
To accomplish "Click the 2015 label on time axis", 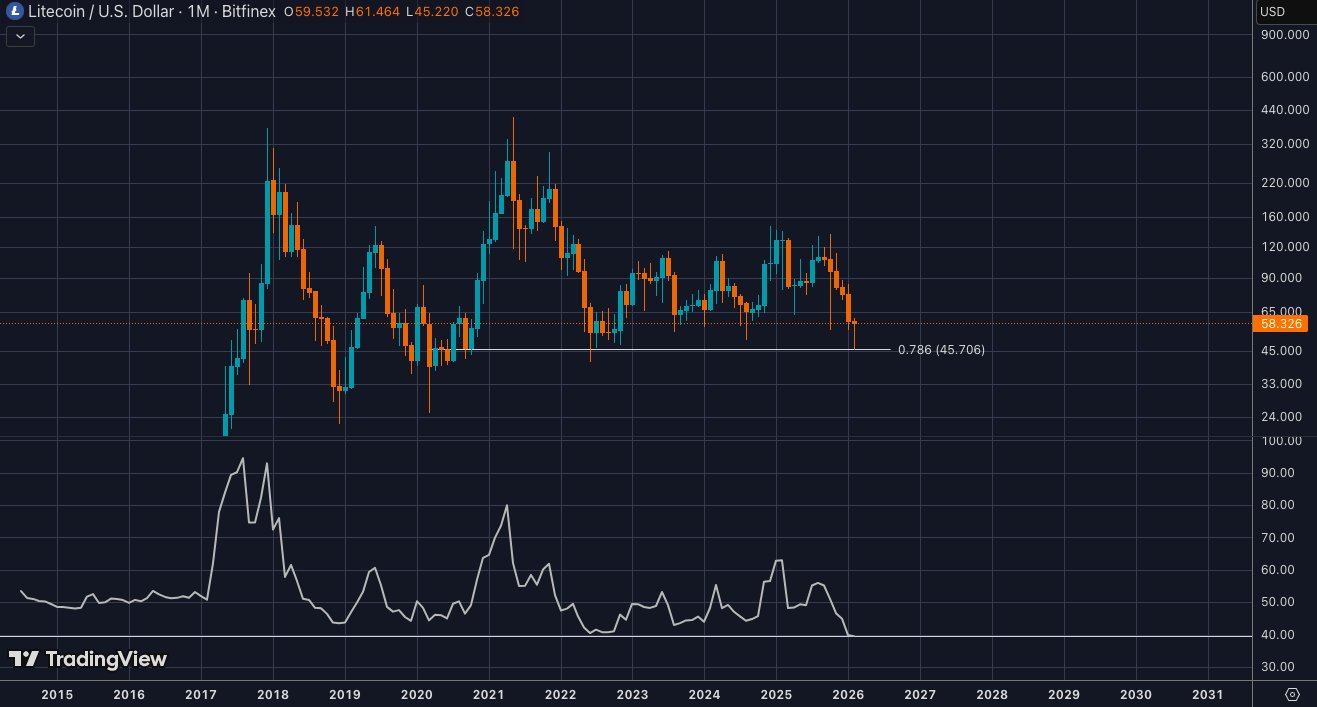I will (57, 694).
